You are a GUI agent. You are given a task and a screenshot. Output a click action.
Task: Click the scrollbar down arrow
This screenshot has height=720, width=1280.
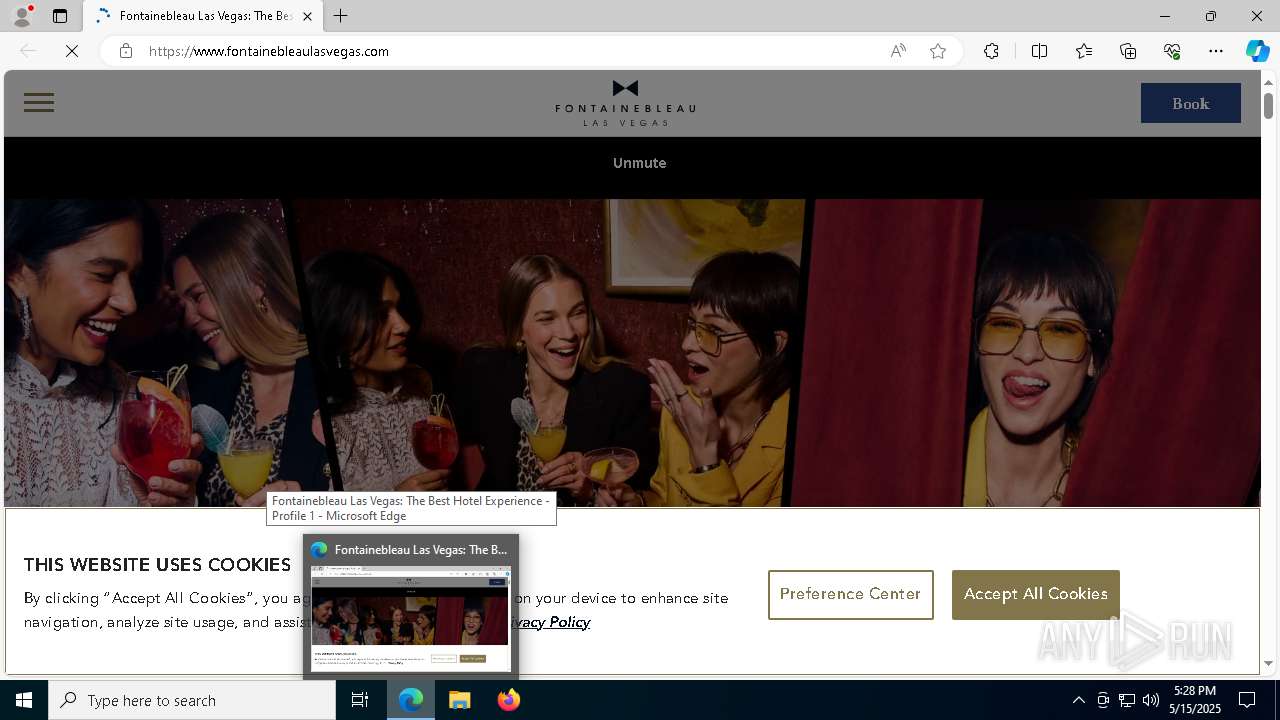(1268, 663)
